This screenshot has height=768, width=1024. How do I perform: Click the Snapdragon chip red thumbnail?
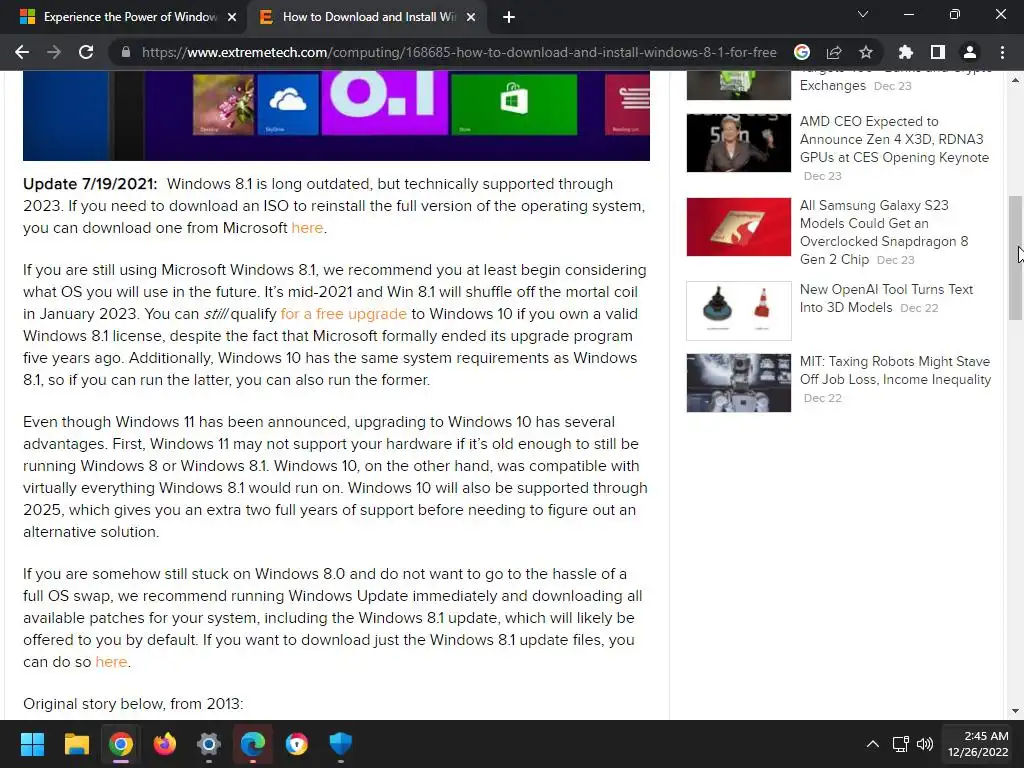[x=739, y=227]
